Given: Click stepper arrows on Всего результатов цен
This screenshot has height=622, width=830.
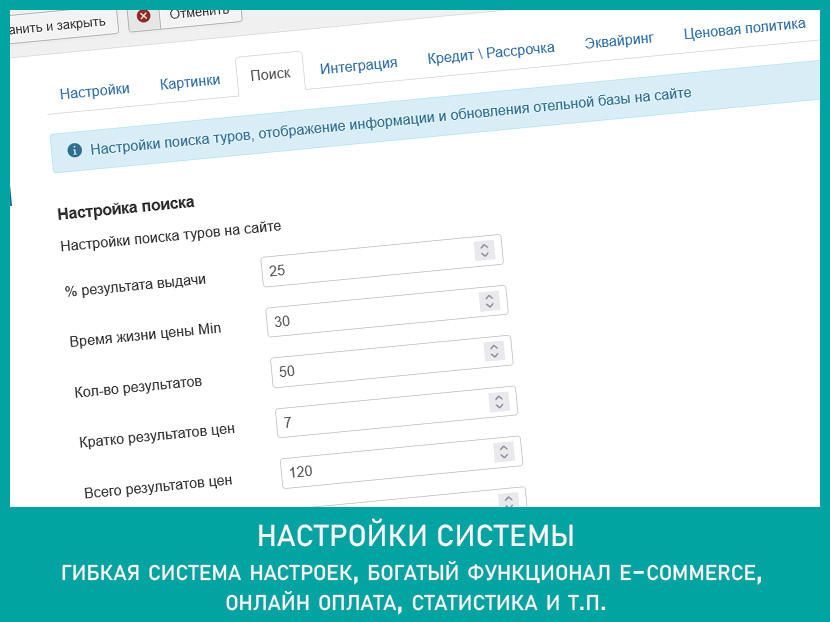Looking at the screenshot, I should tap(504, 452).
